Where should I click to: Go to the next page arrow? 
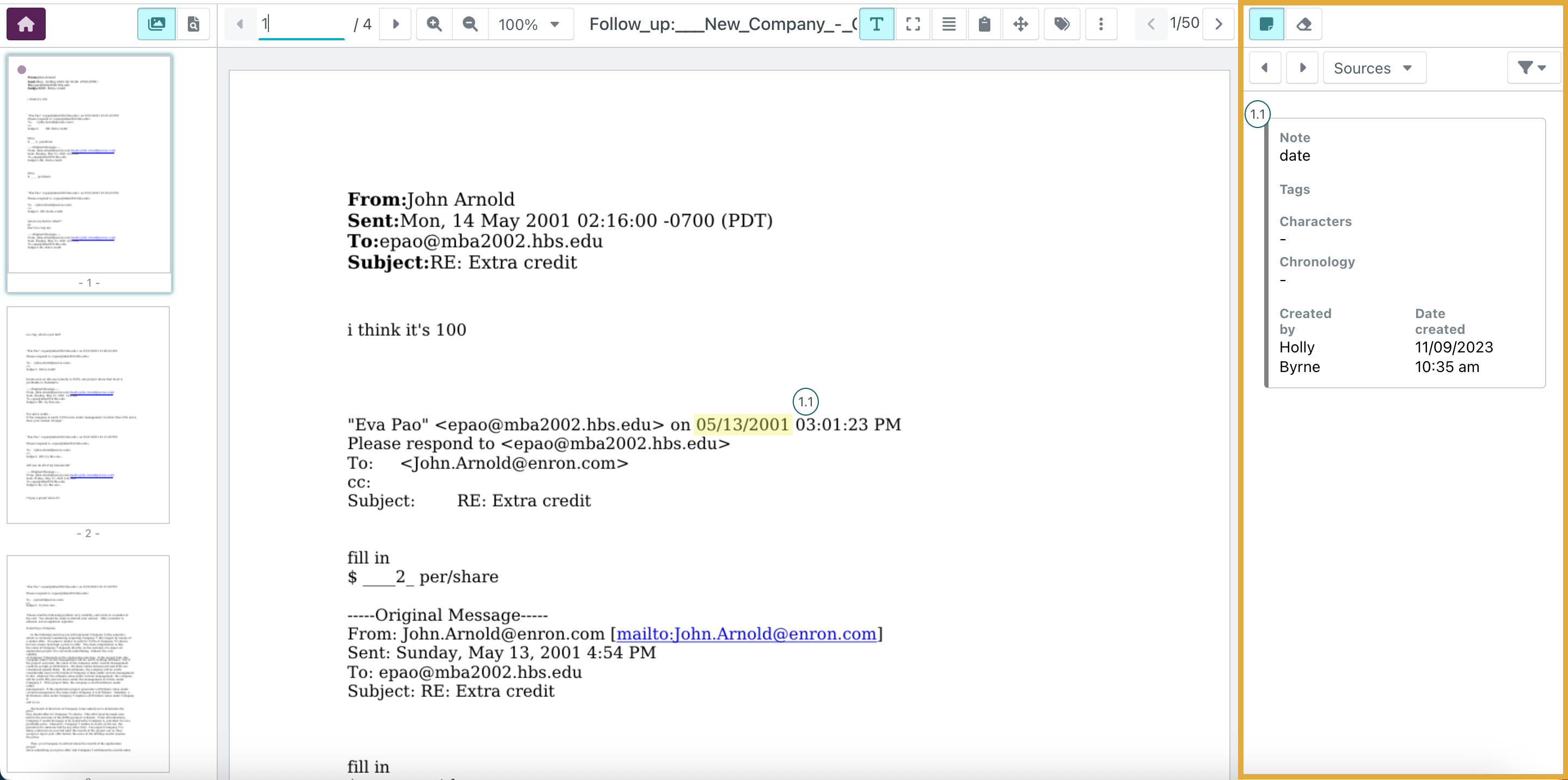click(x=396, y=24)
